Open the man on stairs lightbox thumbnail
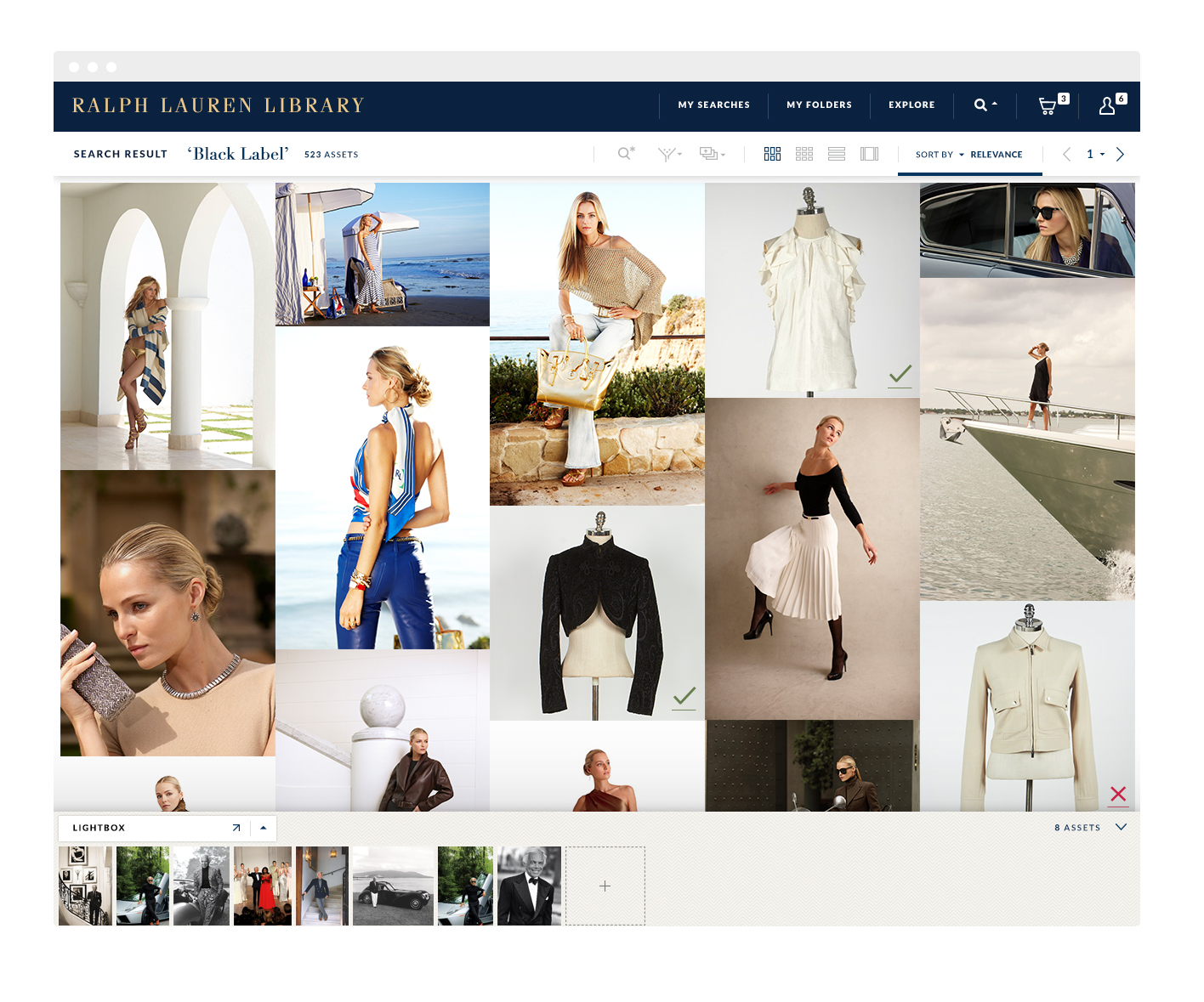Screen dimensions: 1204x1002 pos(322,886)
